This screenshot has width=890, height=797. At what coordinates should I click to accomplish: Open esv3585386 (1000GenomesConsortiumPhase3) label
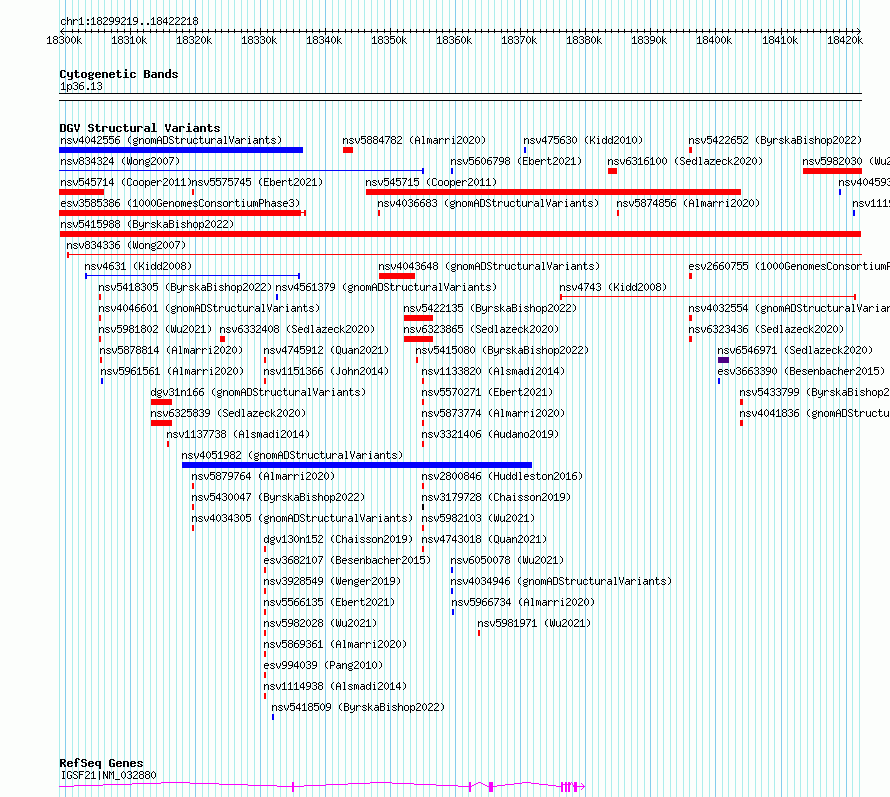(180, 203)
